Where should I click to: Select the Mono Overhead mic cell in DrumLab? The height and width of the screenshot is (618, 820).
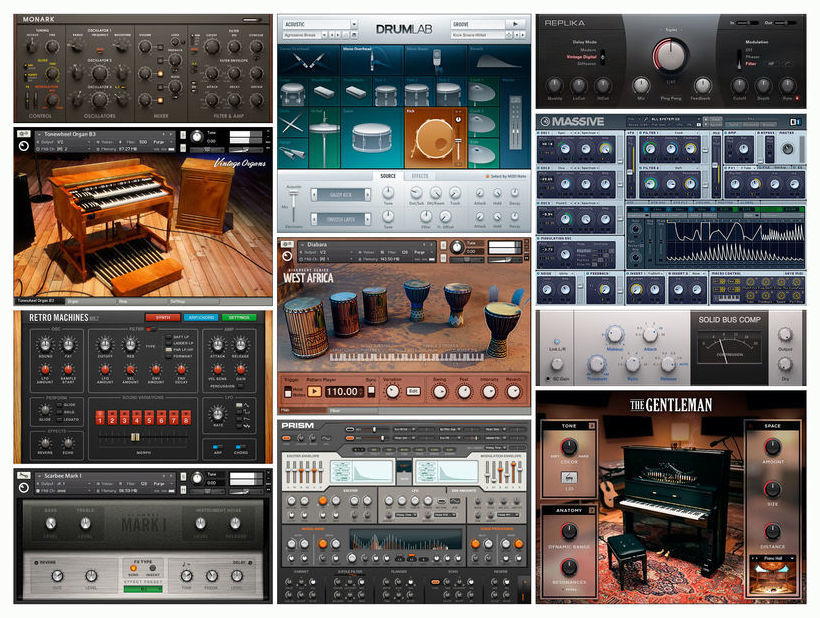click(x=372, y=61)
